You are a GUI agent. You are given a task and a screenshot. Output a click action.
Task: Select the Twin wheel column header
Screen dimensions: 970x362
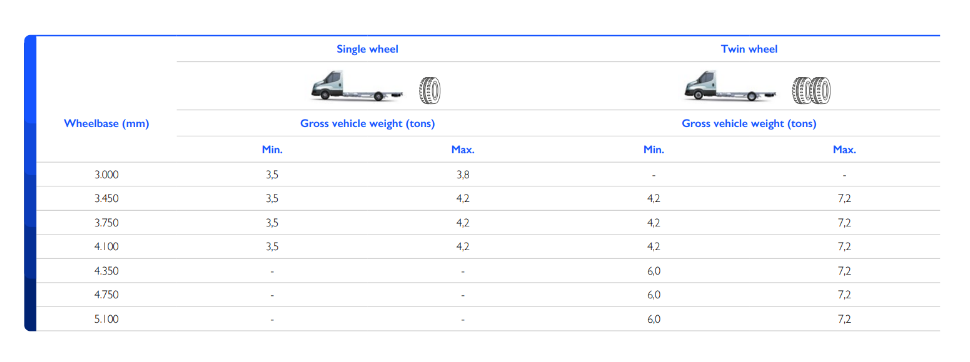pyautogui.click(x=749, y=49)
